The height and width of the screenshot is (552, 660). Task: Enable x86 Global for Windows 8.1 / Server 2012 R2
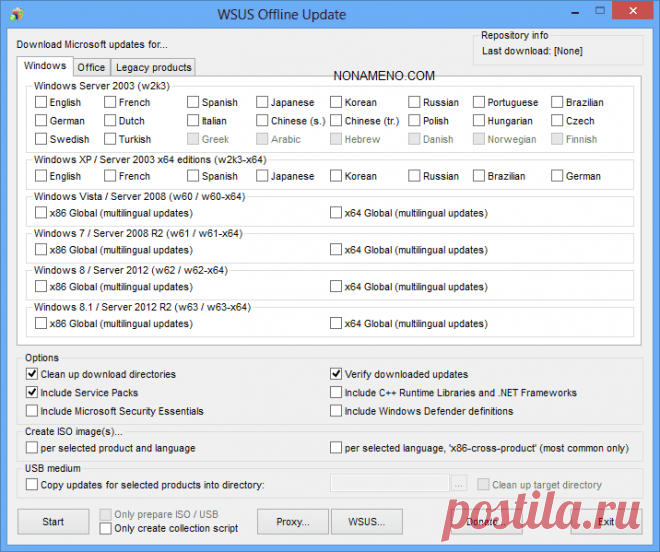[x=41, y=323]
